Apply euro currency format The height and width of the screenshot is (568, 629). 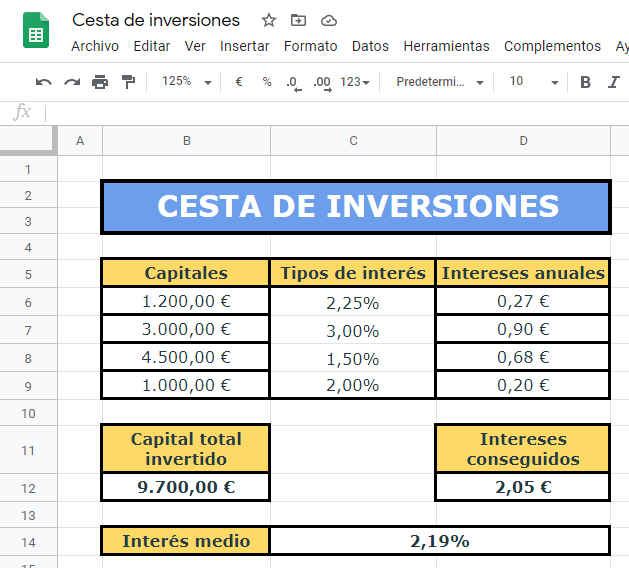[x=239, y=82]
